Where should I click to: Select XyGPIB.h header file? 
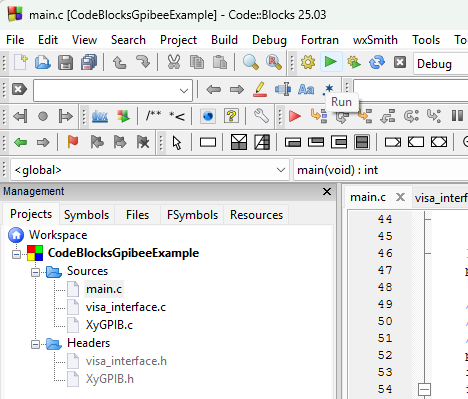tap(110, 379)
